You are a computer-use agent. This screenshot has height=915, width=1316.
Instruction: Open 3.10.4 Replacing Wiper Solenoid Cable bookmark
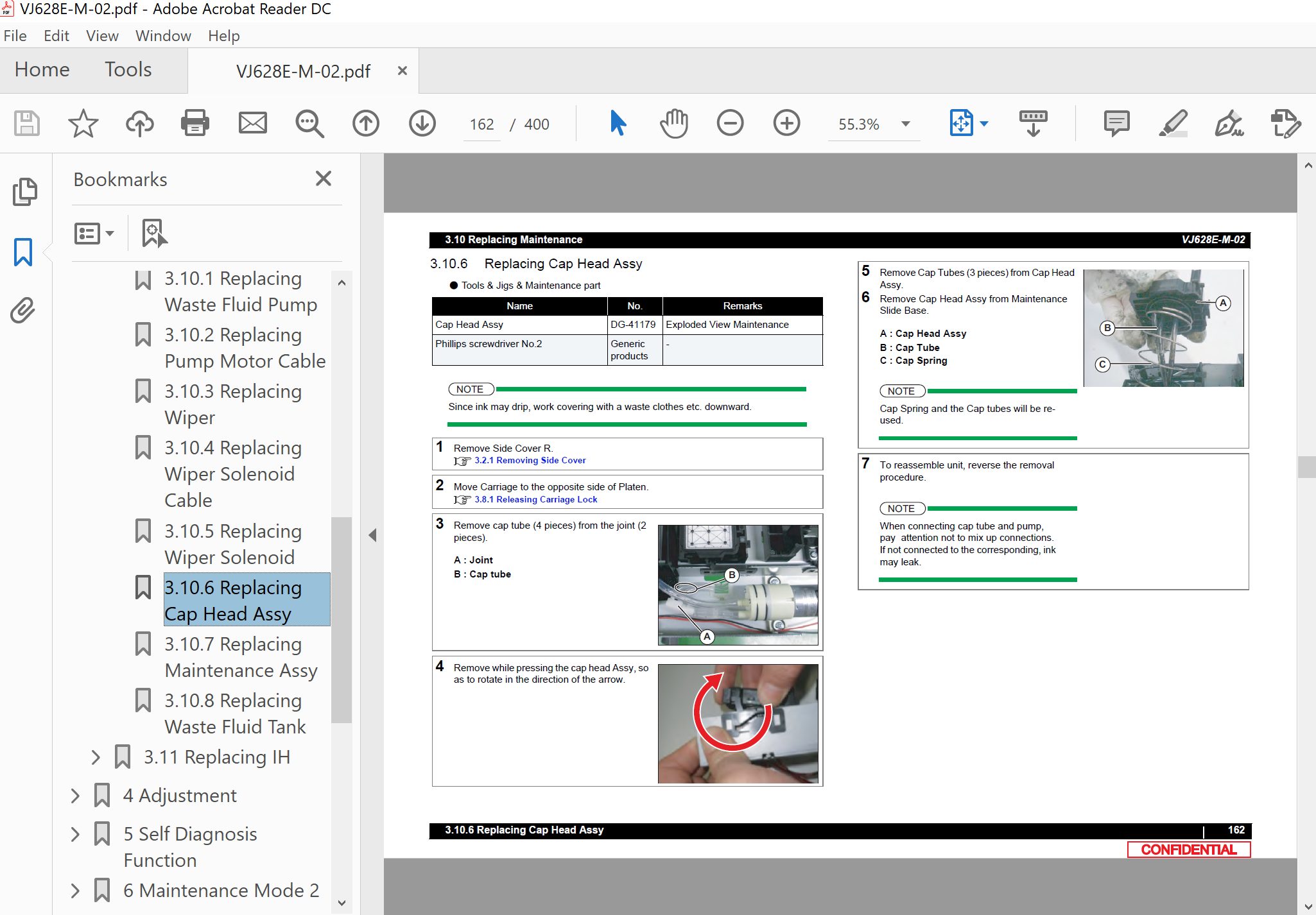232,474
